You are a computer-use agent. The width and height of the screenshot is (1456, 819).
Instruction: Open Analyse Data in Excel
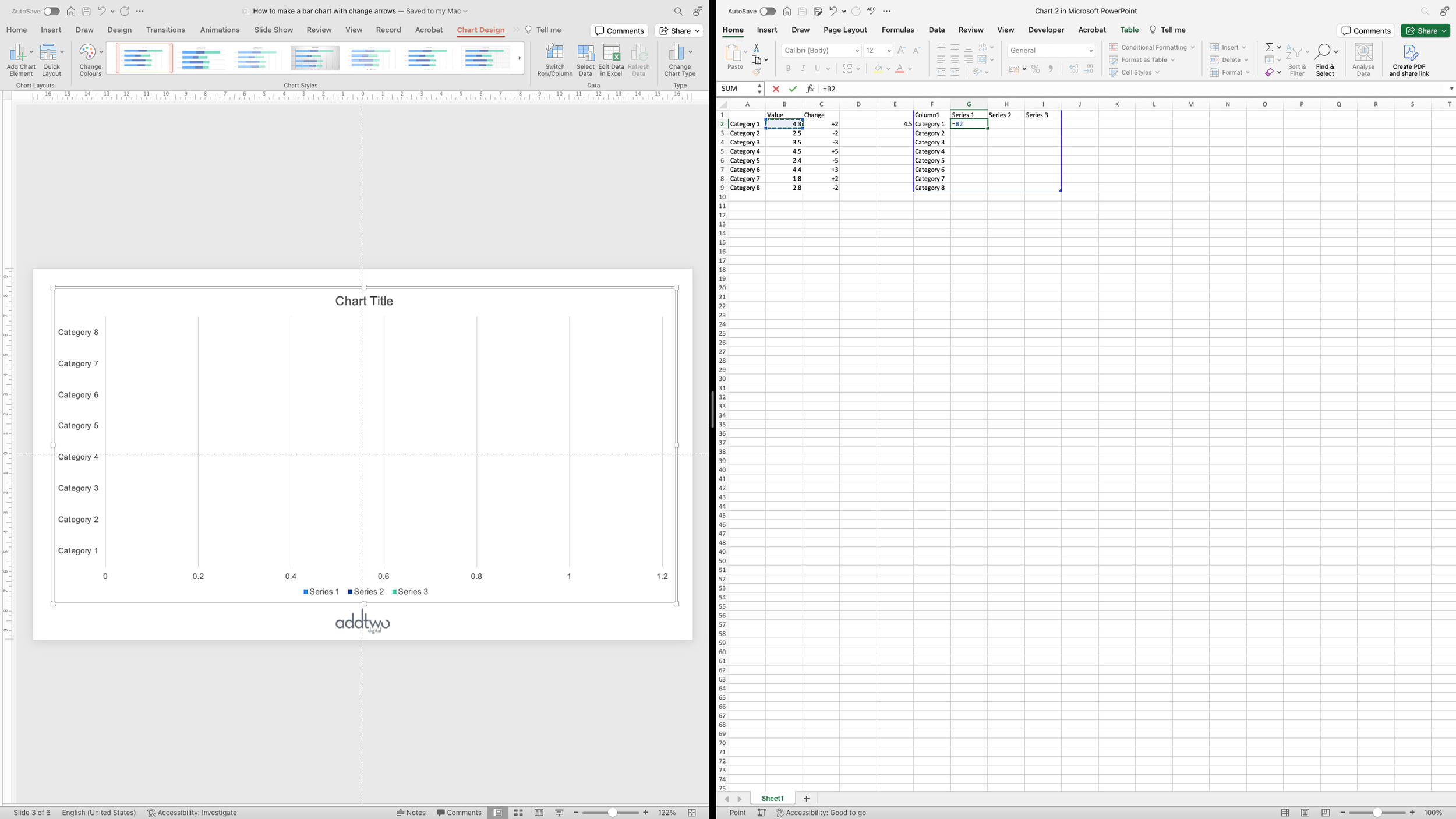point(1363,54)
